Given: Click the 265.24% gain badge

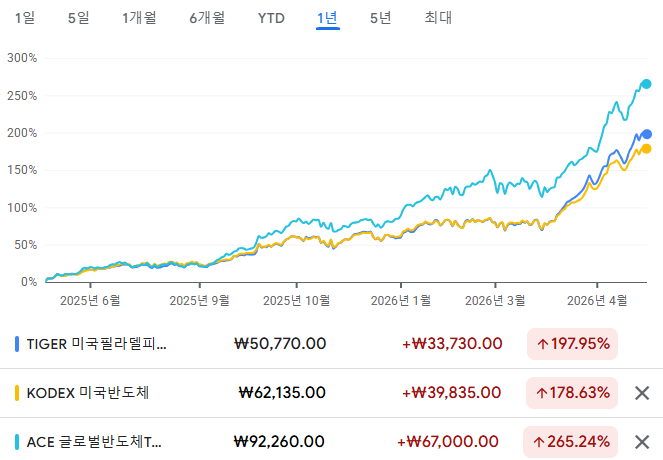Looking at the screenshot, I should [571, 442].
